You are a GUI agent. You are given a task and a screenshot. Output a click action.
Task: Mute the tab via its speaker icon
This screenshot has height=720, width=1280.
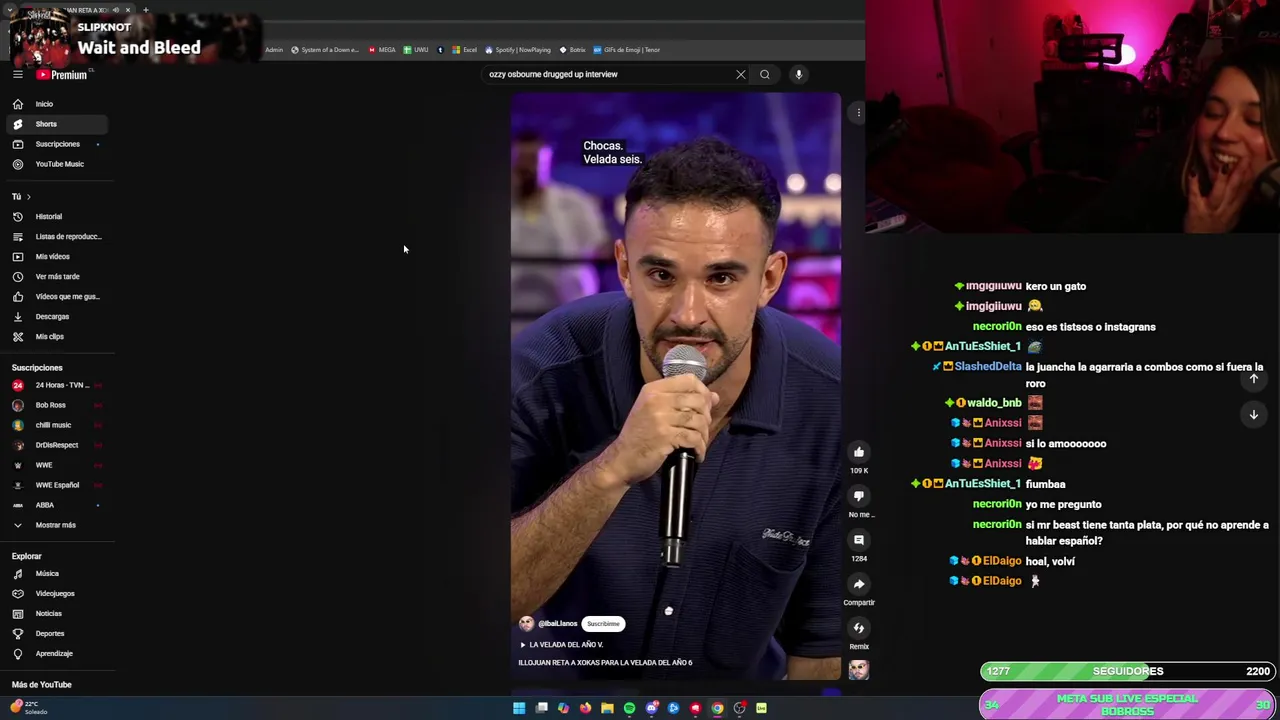(116, 10)
